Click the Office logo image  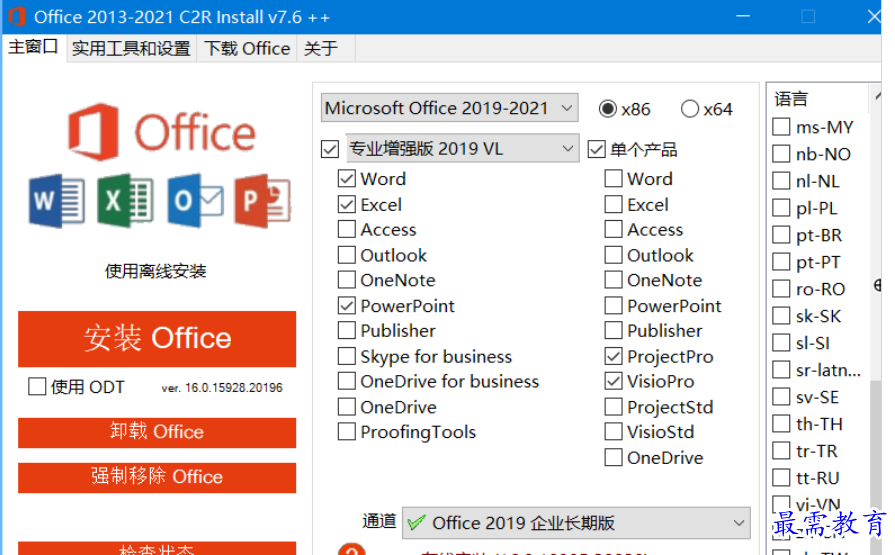162,132
